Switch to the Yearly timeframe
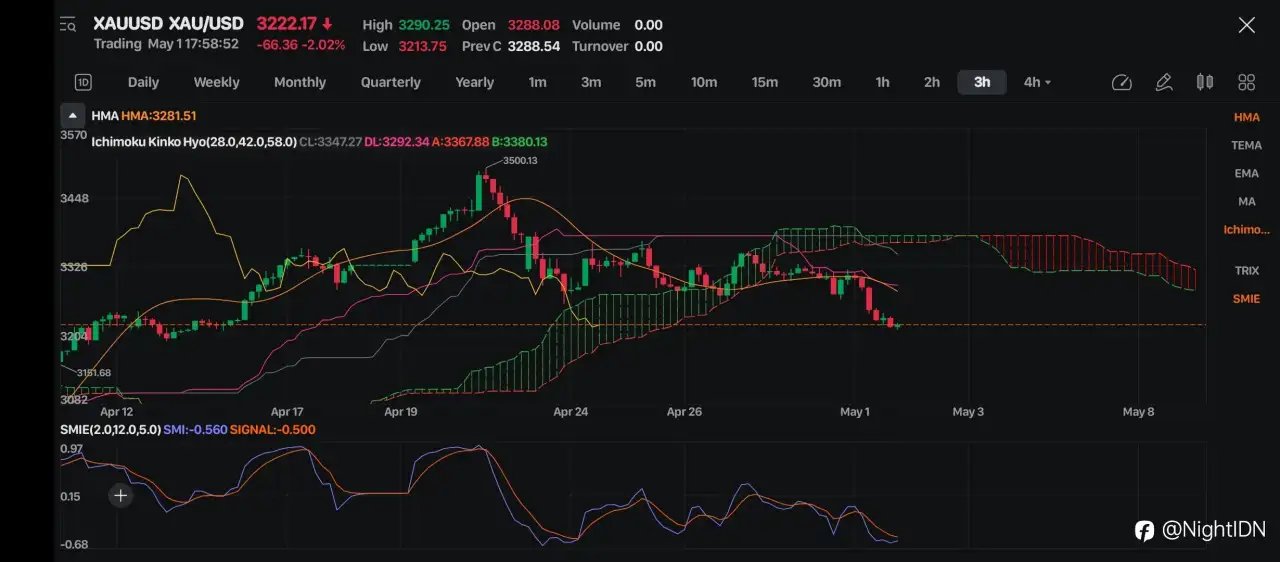 475,82
